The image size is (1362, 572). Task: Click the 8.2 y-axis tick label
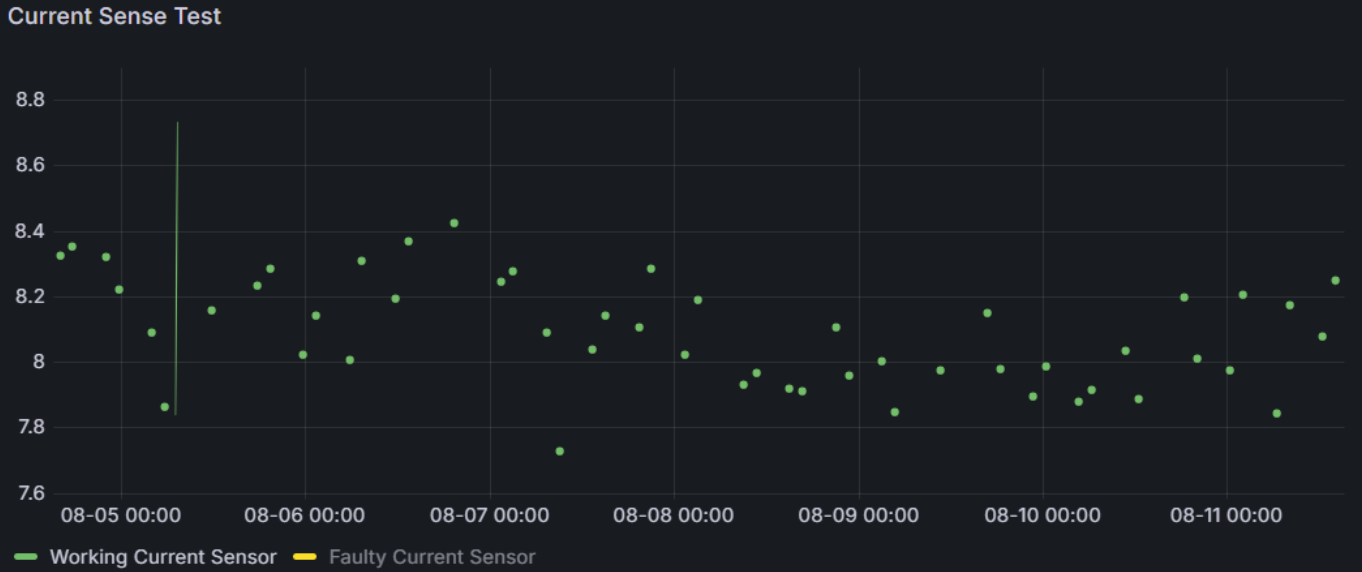tap(30, 297)
